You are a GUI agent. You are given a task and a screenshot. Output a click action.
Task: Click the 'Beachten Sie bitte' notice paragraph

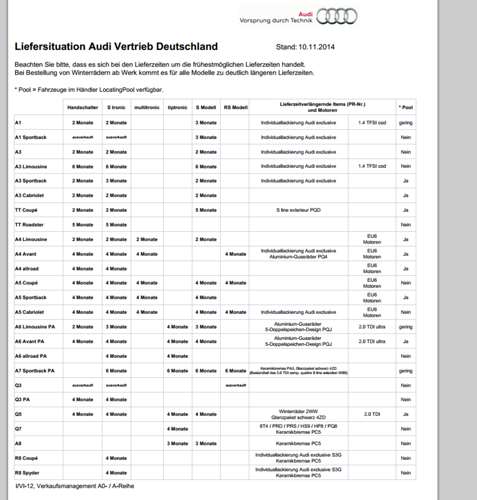[164, 69]
